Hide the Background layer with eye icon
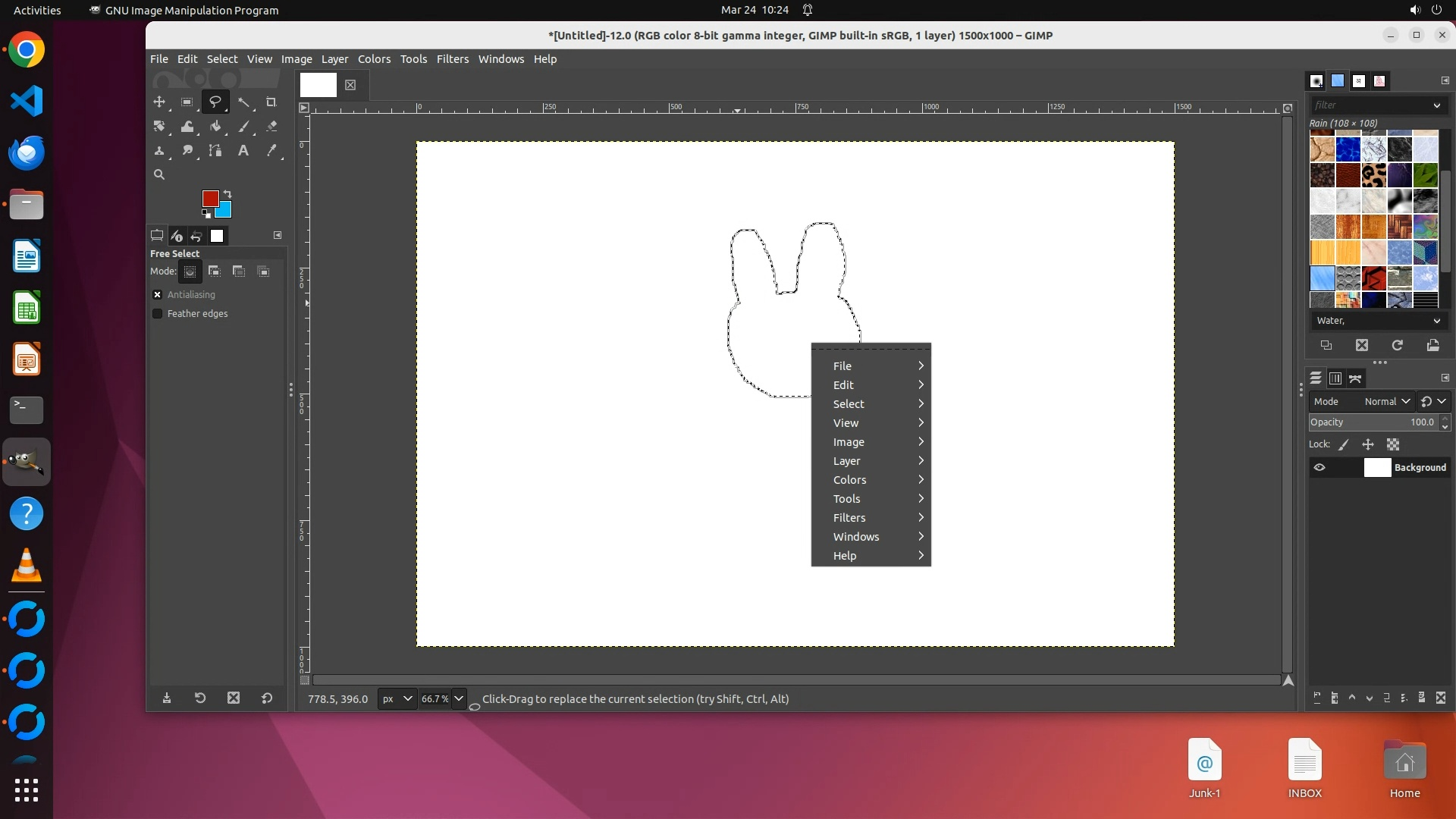 tap(1319, 468)
